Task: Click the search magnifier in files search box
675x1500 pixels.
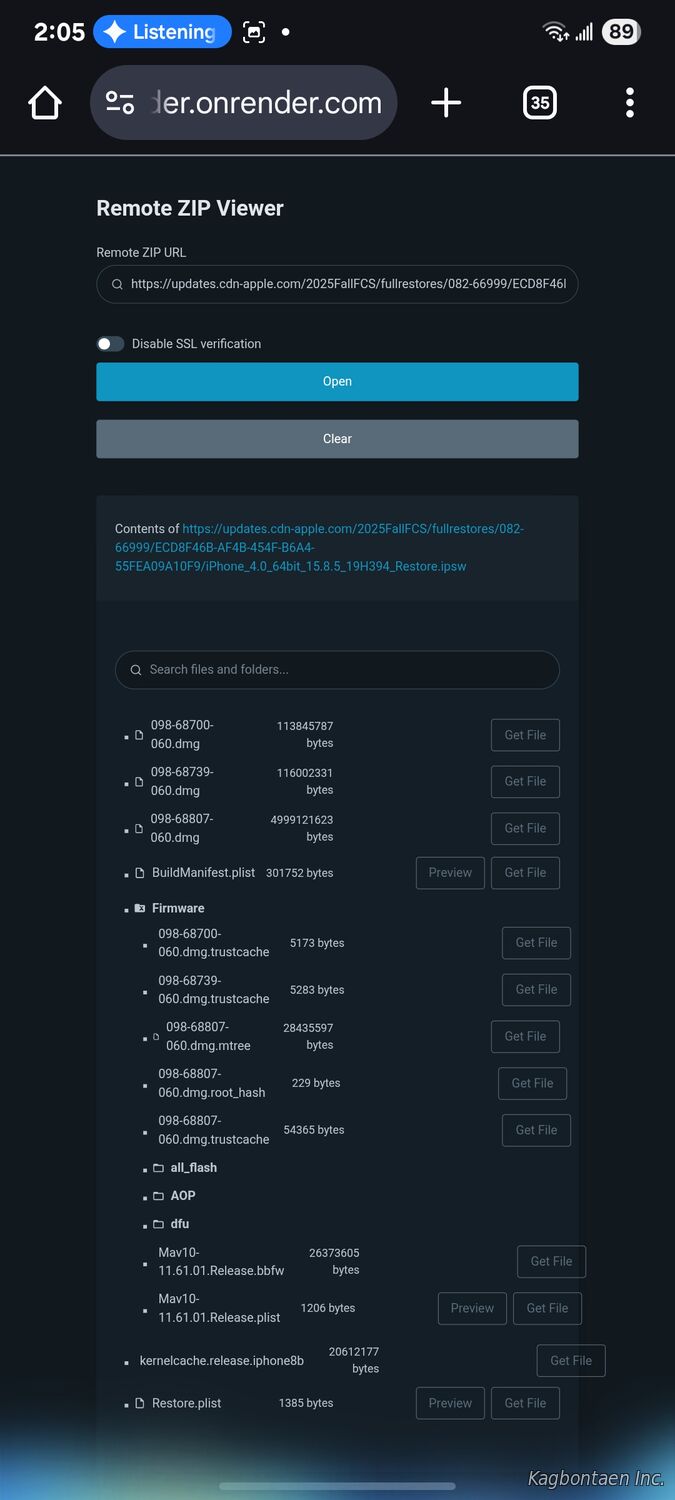Action: pos(136,670)
